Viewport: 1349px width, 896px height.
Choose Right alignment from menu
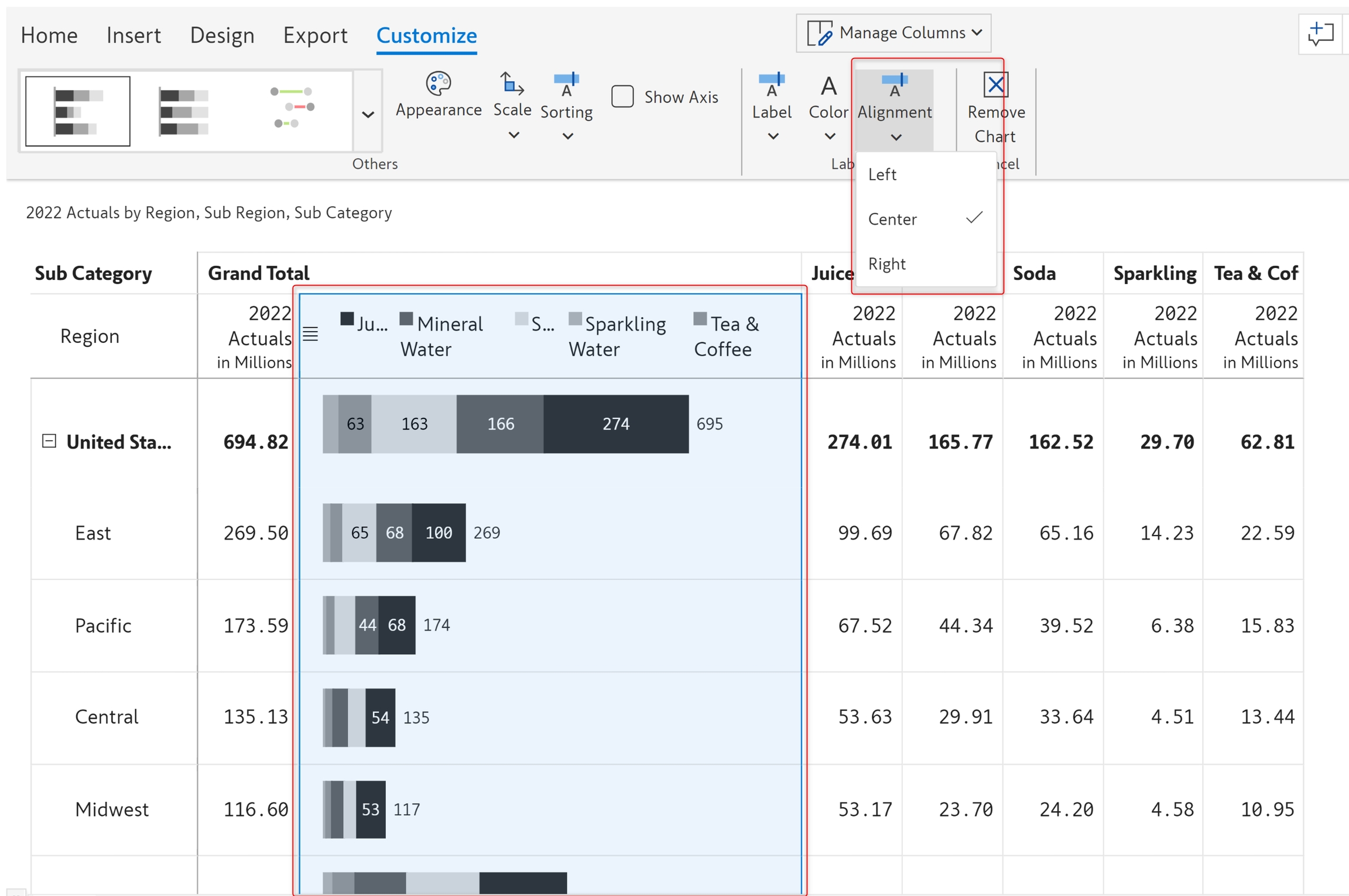click(886, 264)
